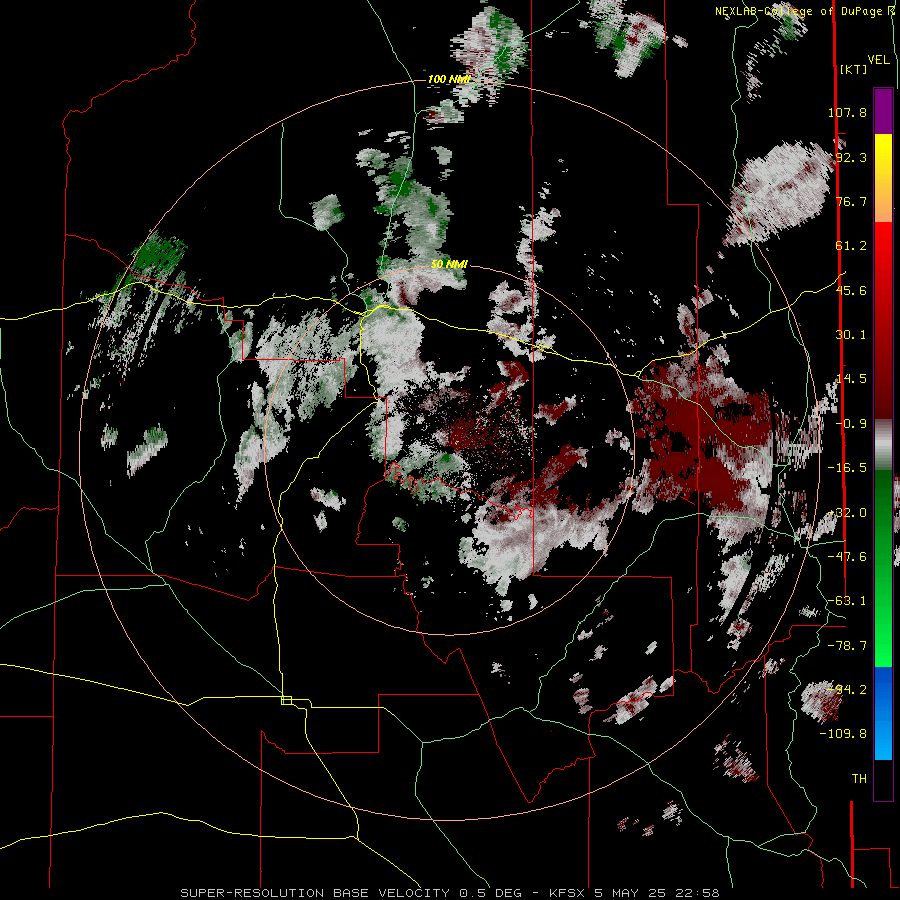Click the '[KT]' units label
Image resolution: width=900 pixels, height=900 pixels.
(x=853, y=69)
